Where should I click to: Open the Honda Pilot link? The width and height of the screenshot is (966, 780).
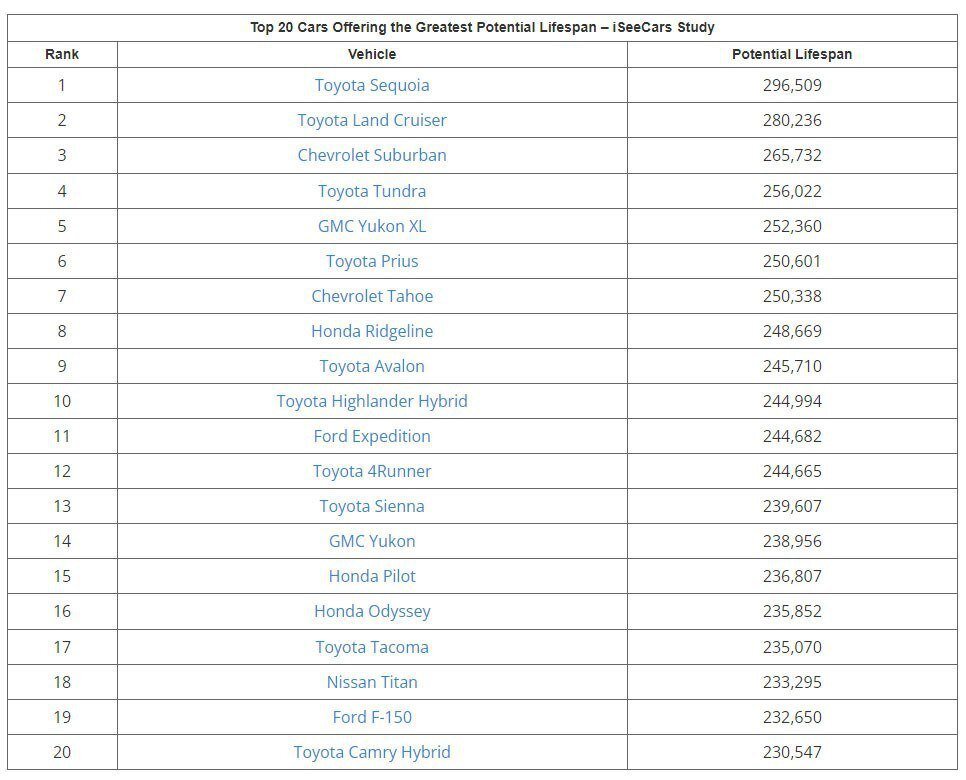[371, 577]
